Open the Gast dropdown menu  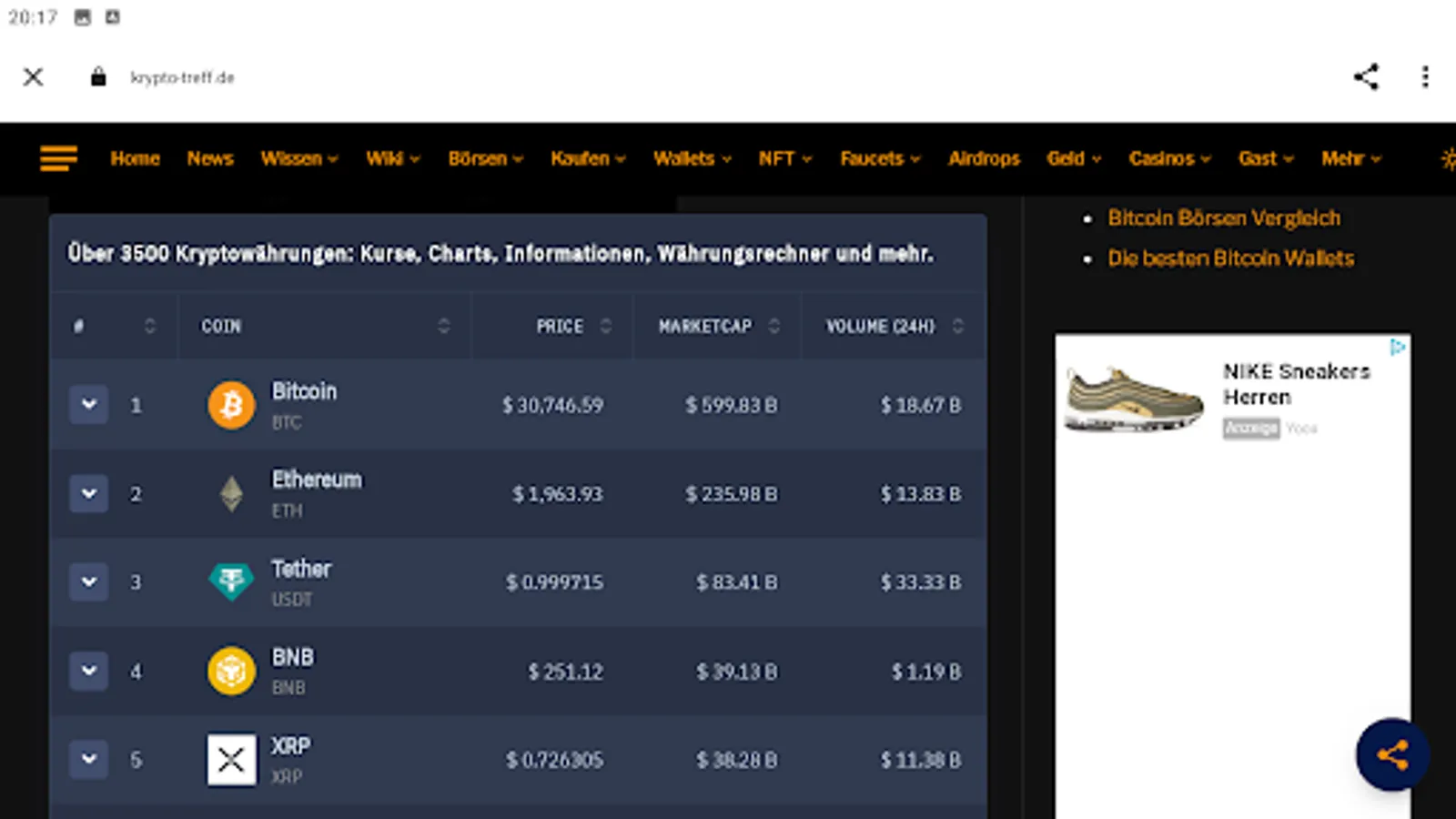coord(1266,158)
